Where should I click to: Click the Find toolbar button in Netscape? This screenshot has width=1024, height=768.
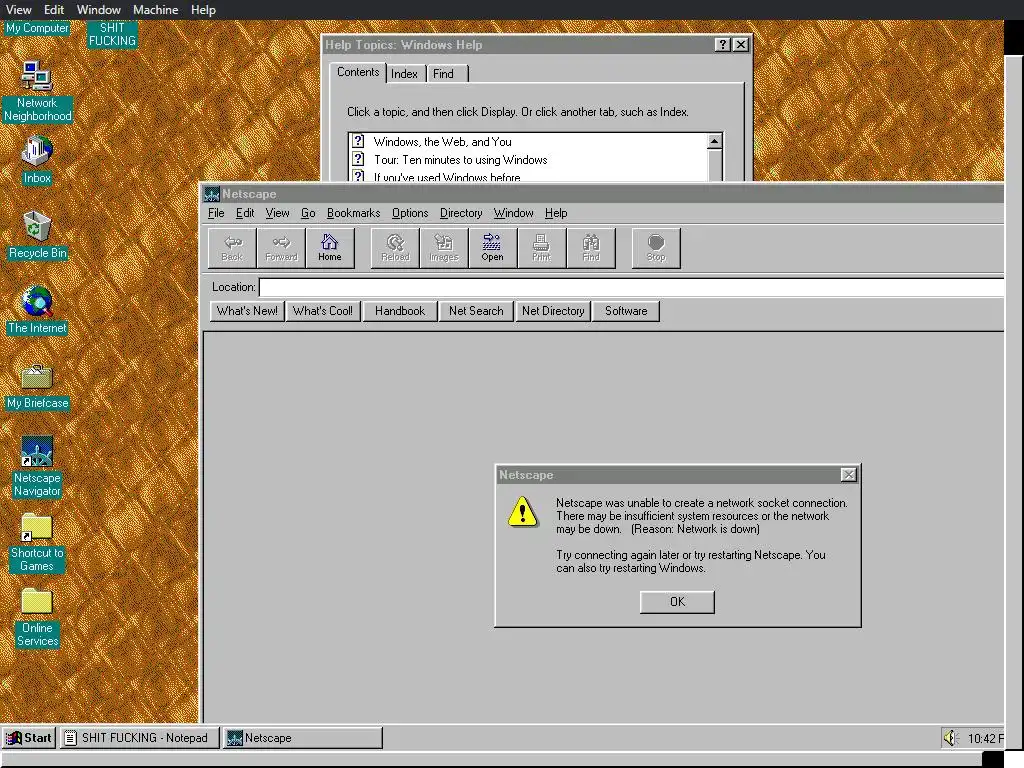(591, 248)
